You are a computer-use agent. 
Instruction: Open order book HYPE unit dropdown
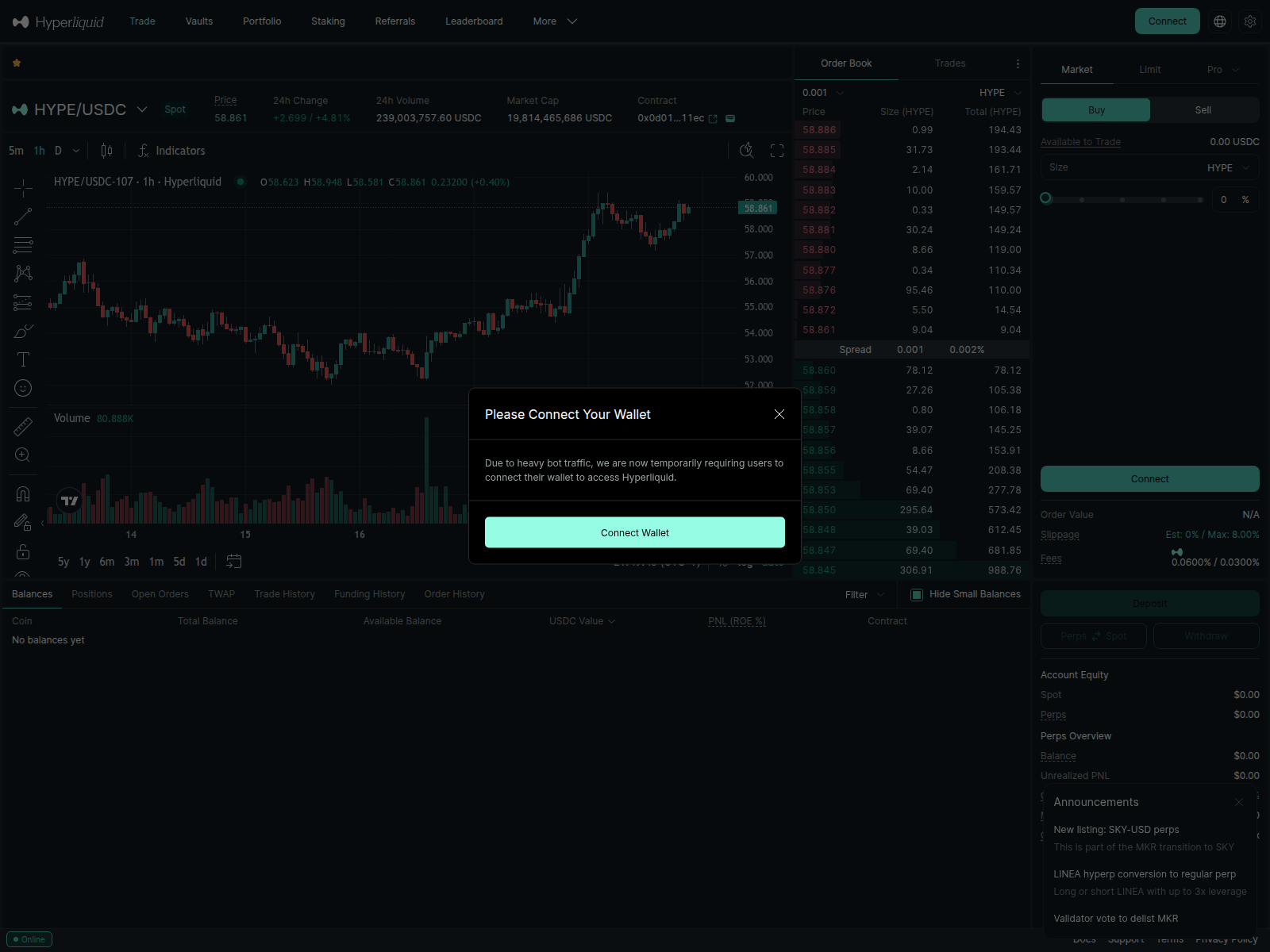[x=1000, y=93]
